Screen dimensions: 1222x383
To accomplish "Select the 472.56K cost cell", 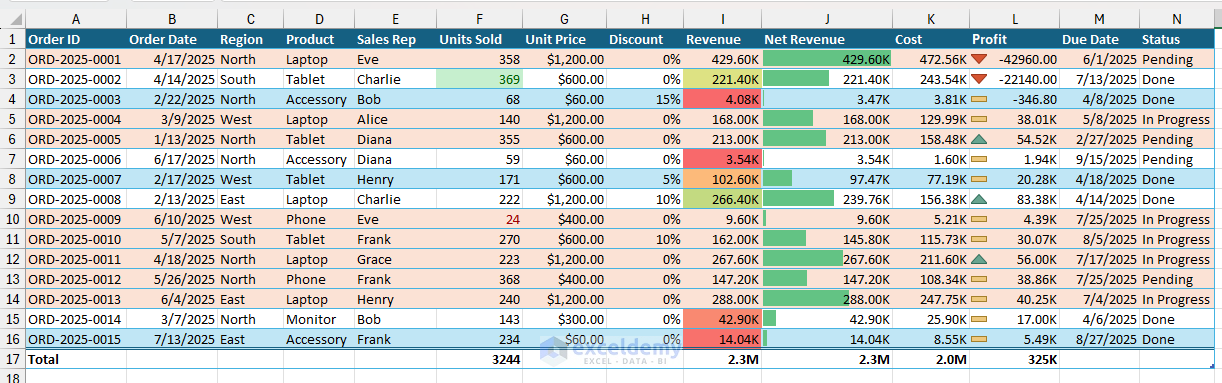I will [x=931, y=59].
